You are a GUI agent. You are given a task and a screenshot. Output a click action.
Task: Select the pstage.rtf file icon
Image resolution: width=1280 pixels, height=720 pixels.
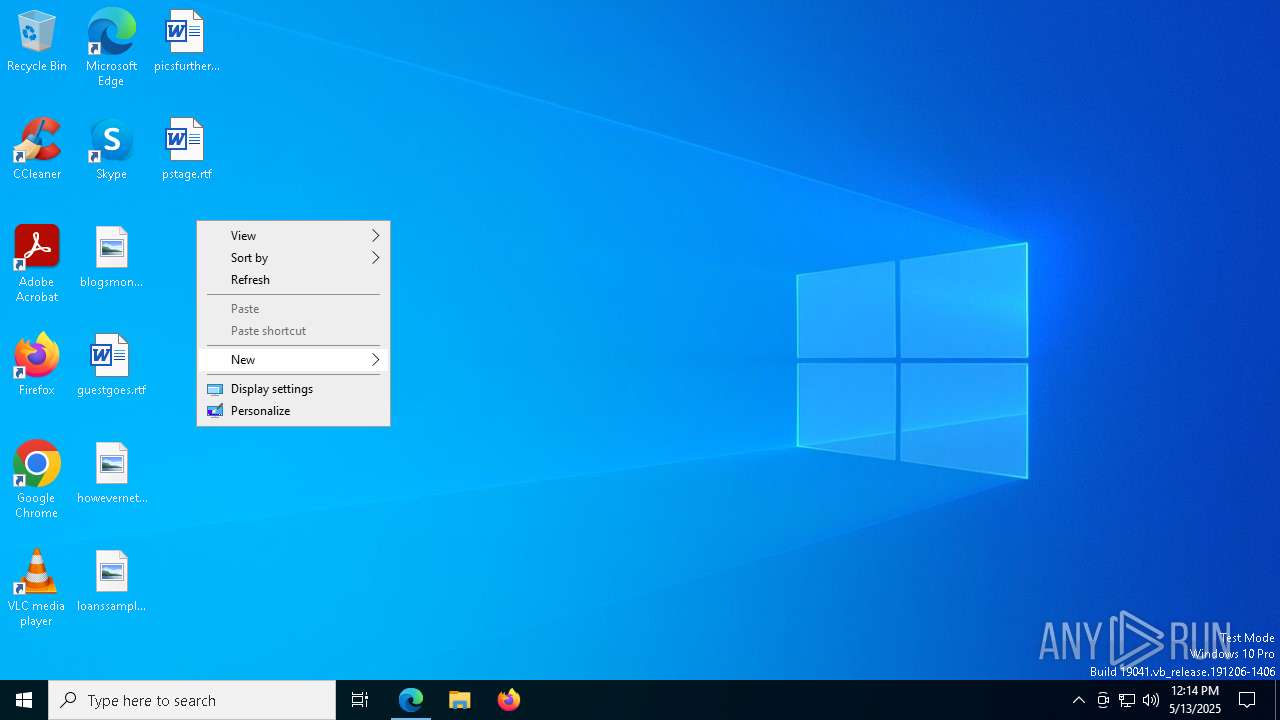[186, 149]
